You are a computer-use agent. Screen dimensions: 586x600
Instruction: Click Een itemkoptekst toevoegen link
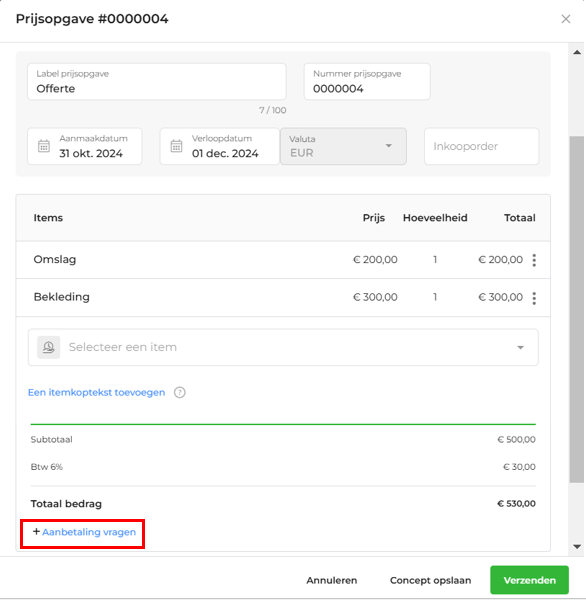point(96,393)
